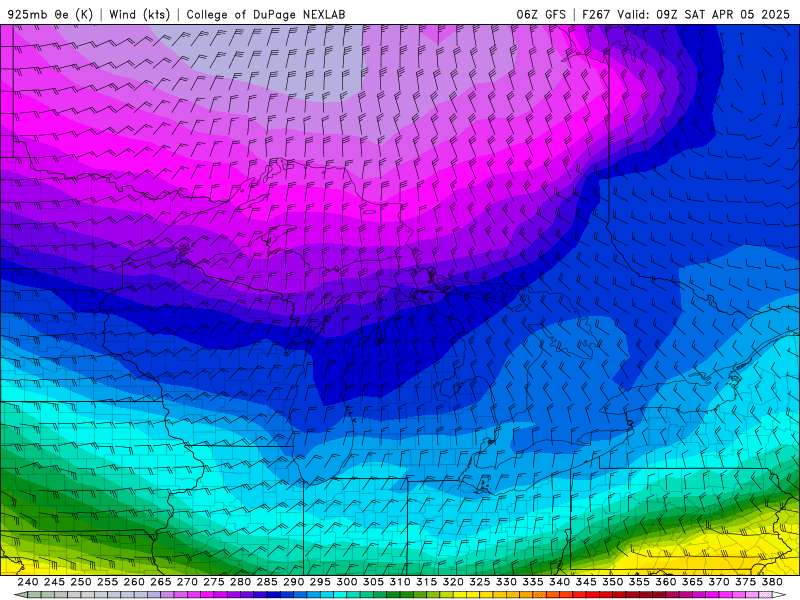The width and height of the screenshot is (800, 600).
Task: Click 'F267 Valid: 09Z SAT APR 05 2025' text
Action: pos(686,14)
